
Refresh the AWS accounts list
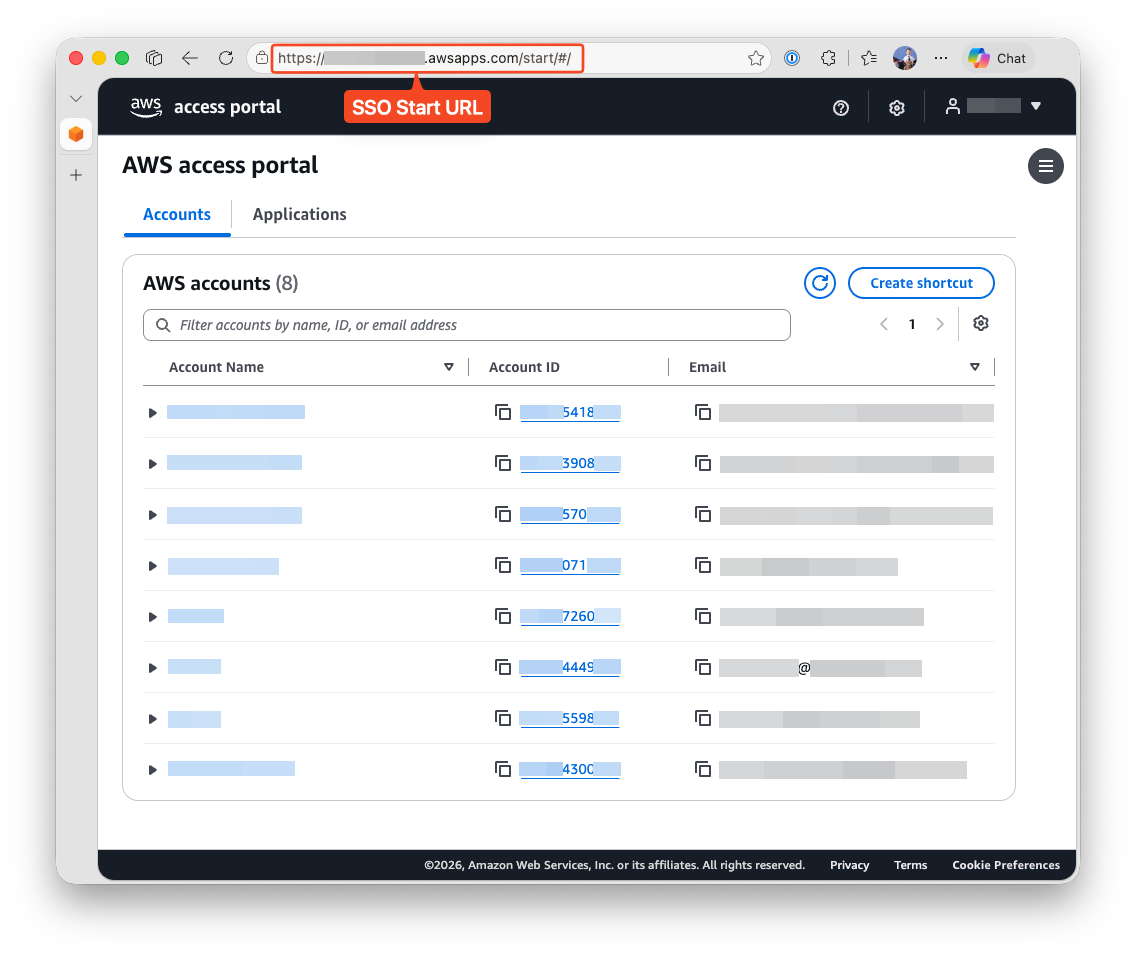819,283
